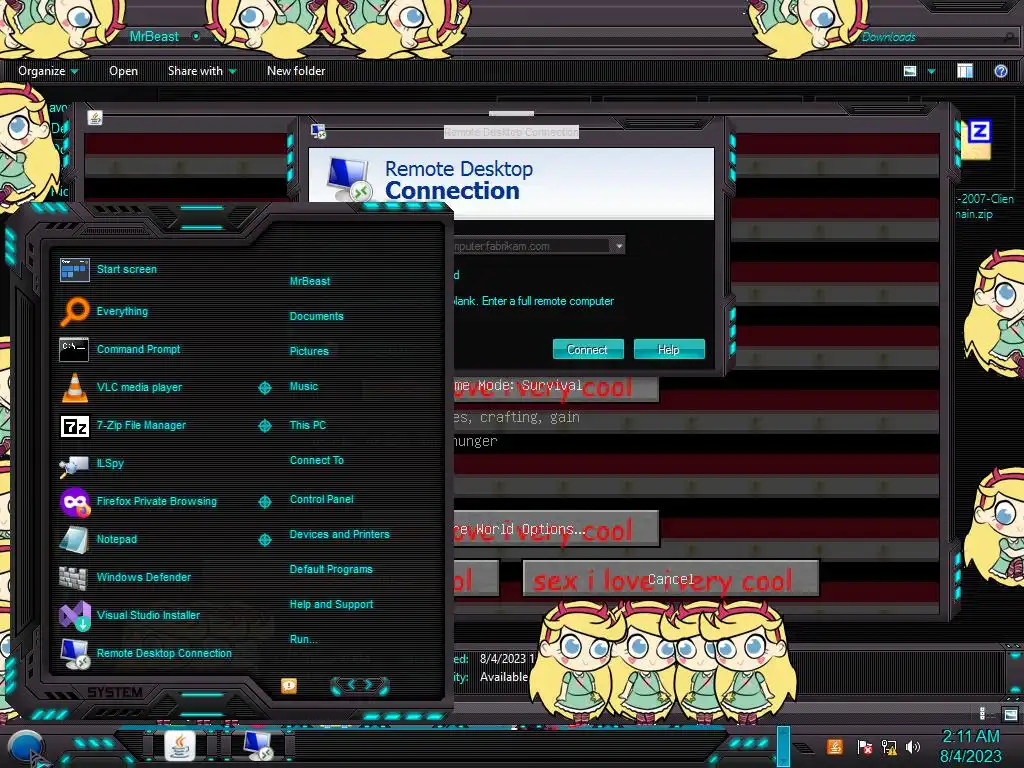Switch to the Java app on the taskbar
The image size is (1024, 768).
tap(180, 745)
